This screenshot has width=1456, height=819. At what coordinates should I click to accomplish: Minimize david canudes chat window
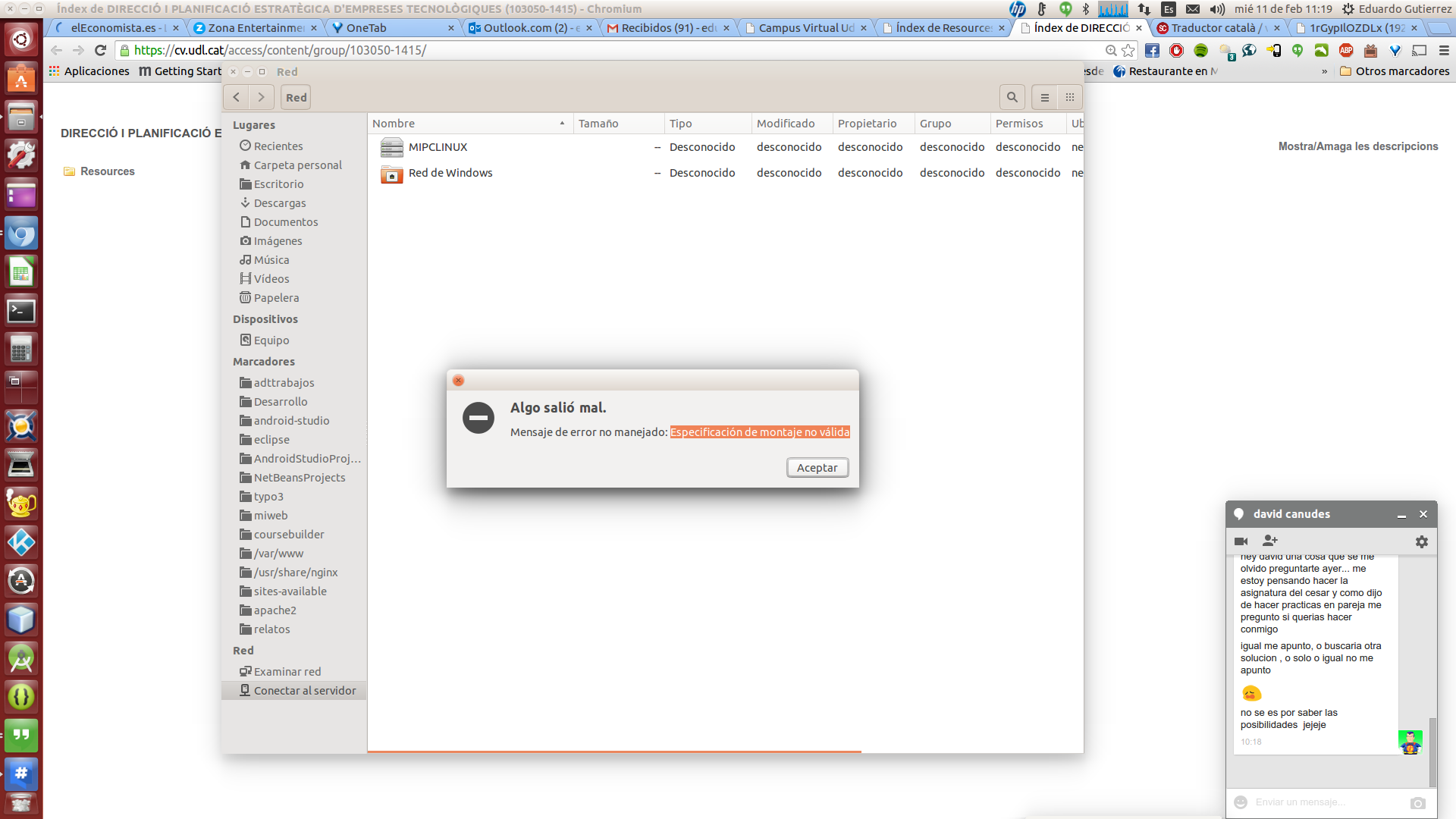pyautogui.click(x=1401, y=515)
